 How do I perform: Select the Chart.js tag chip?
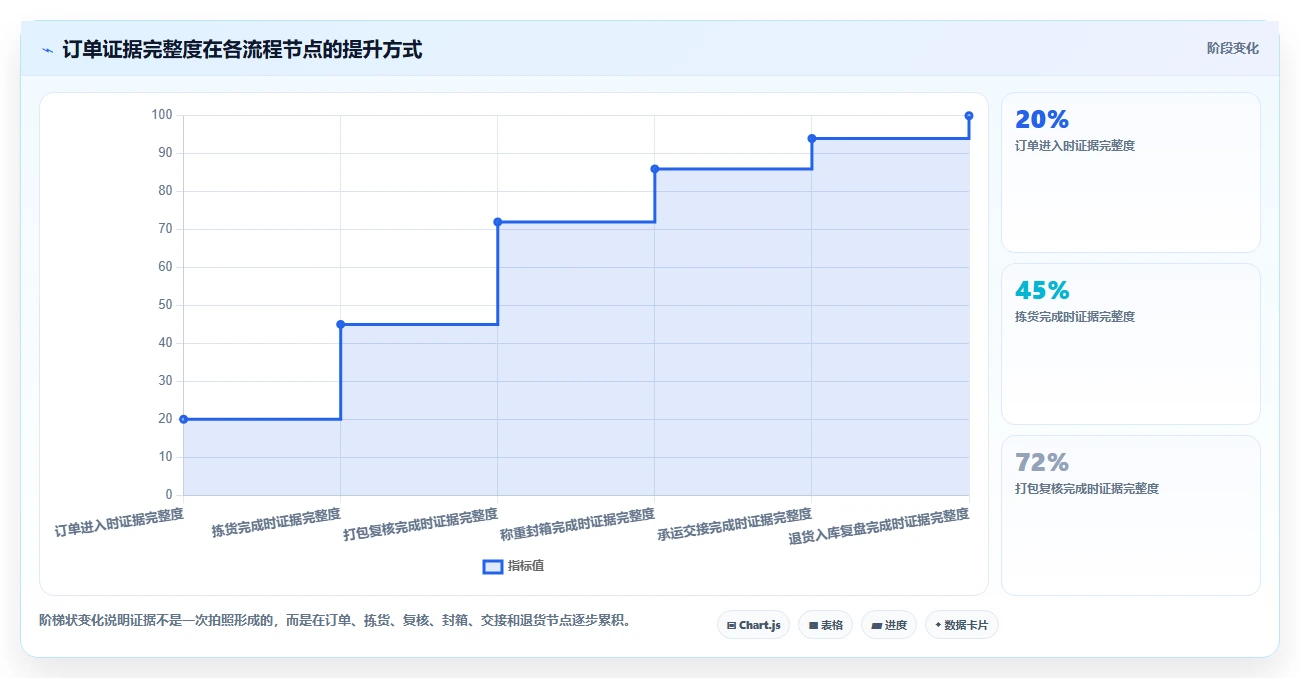754,625
